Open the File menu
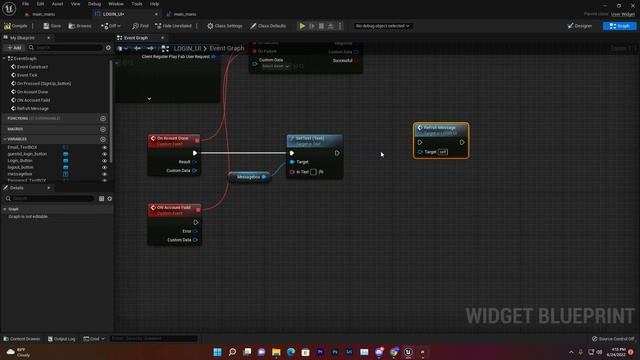640x360 pixels. point(25,4)
